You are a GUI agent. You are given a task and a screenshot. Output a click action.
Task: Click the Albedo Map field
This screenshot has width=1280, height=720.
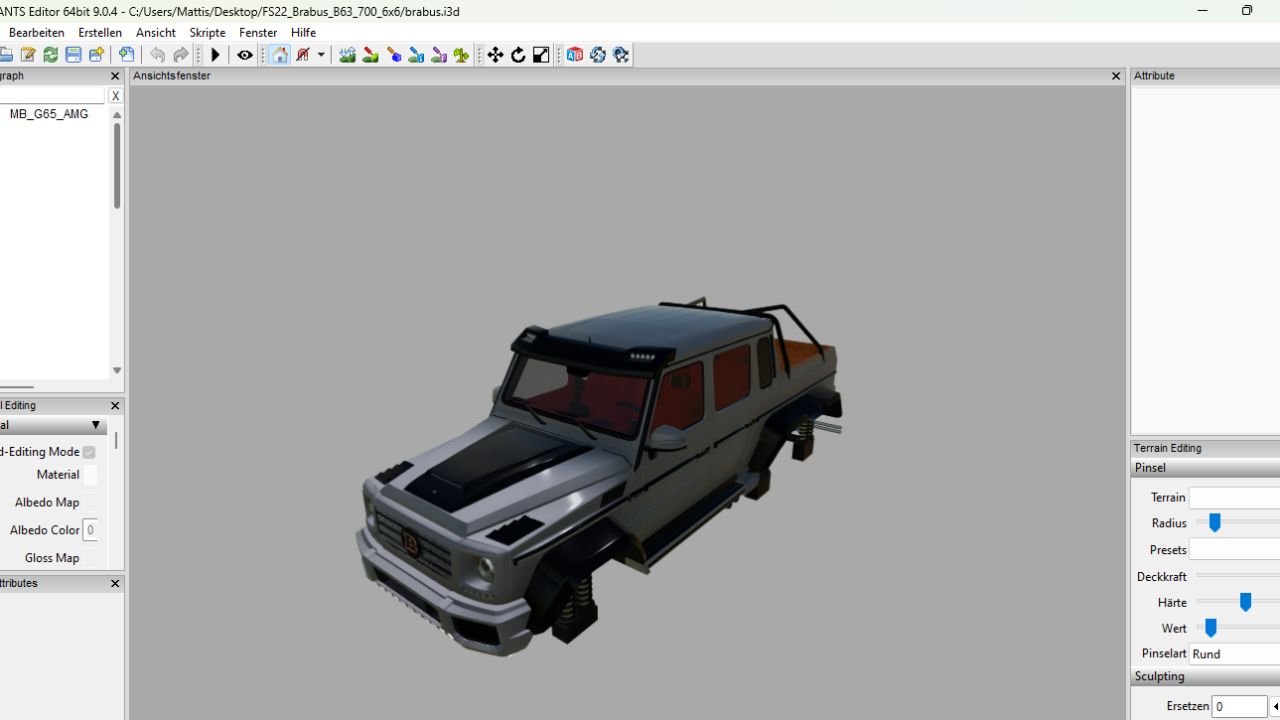click(91, 502)
